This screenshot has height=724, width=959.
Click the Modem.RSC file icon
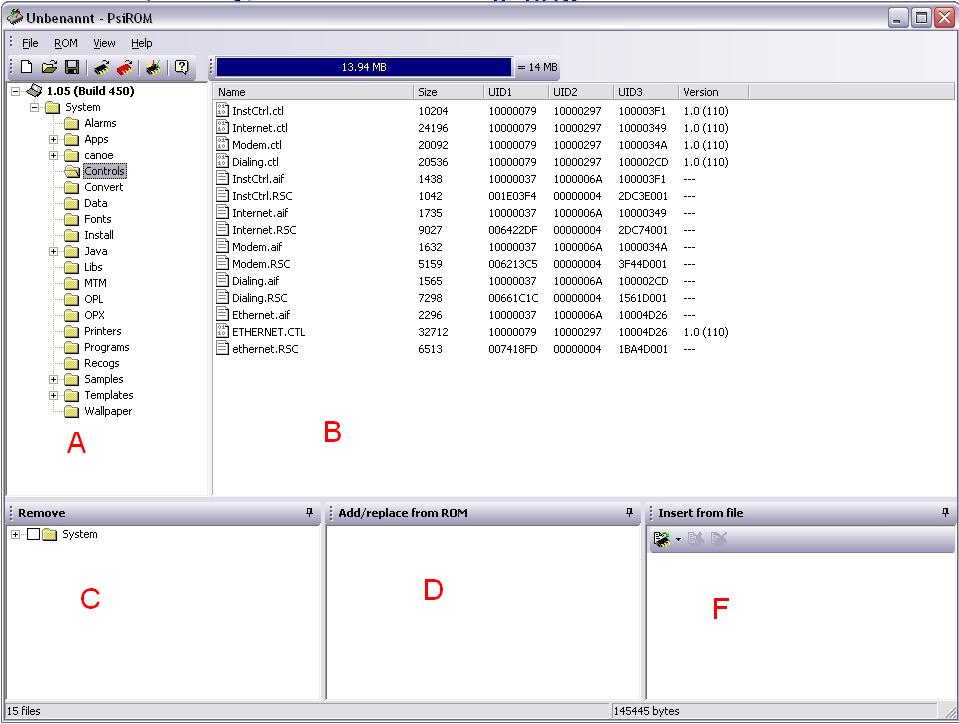point(223,264)
